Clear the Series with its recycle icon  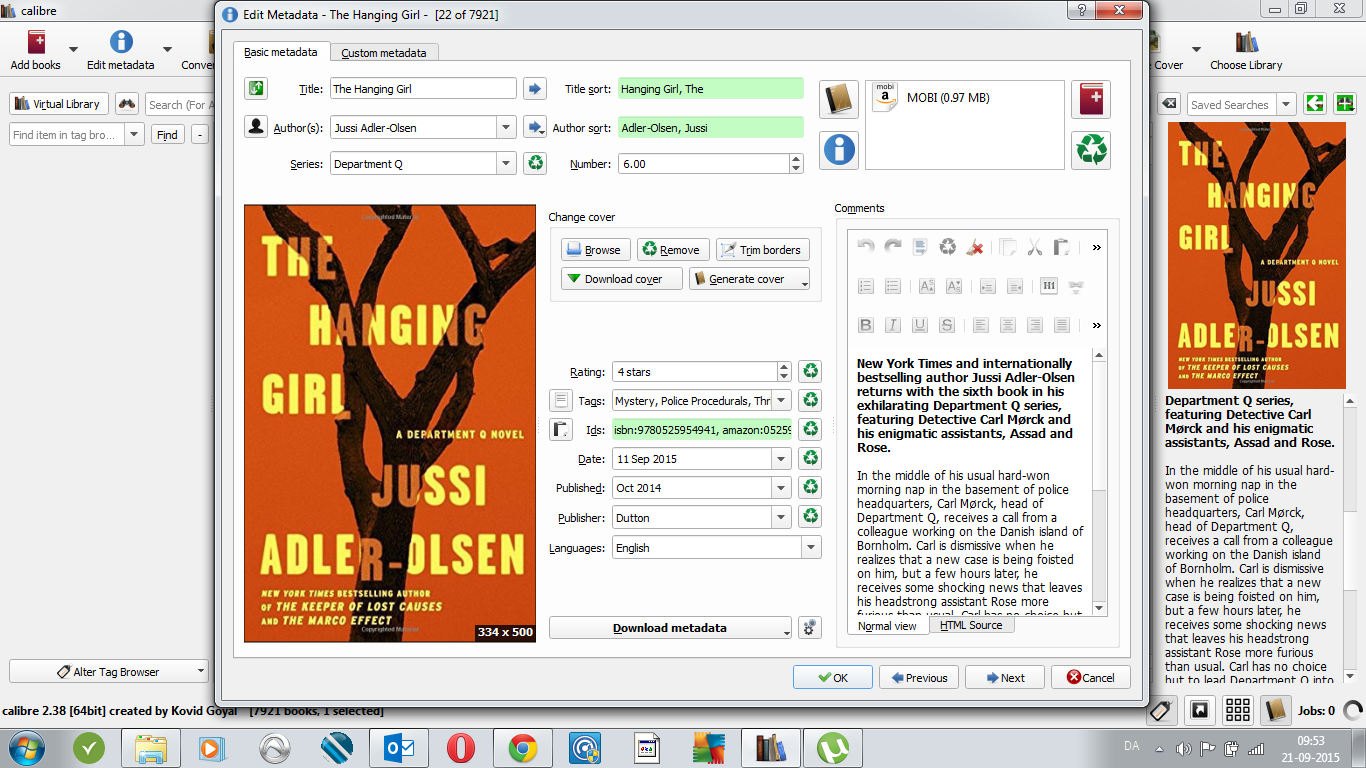(x=535, y=163)
